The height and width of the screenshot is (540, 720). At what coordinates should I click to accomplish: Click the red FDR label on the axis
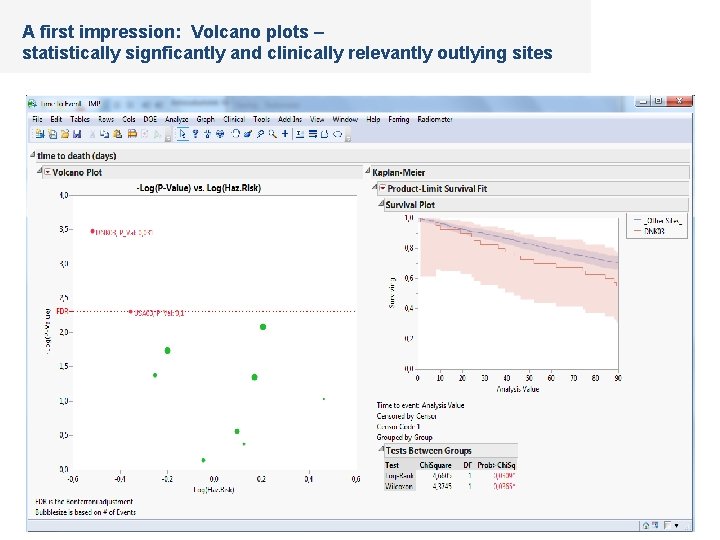click(x=62, y=311)
